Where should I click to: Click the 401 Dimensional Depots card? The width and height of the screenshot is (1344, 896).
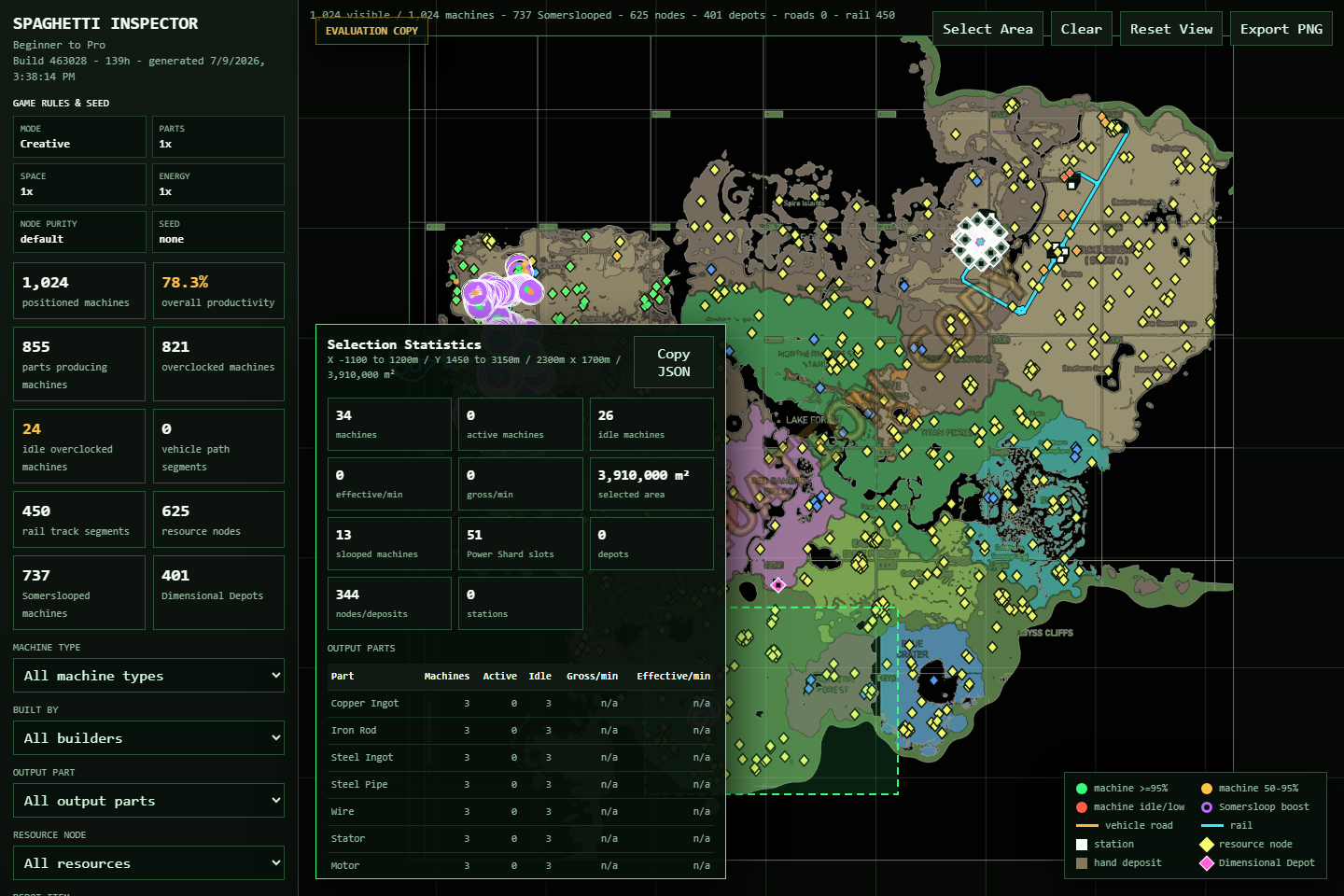[x=218, y=593]
